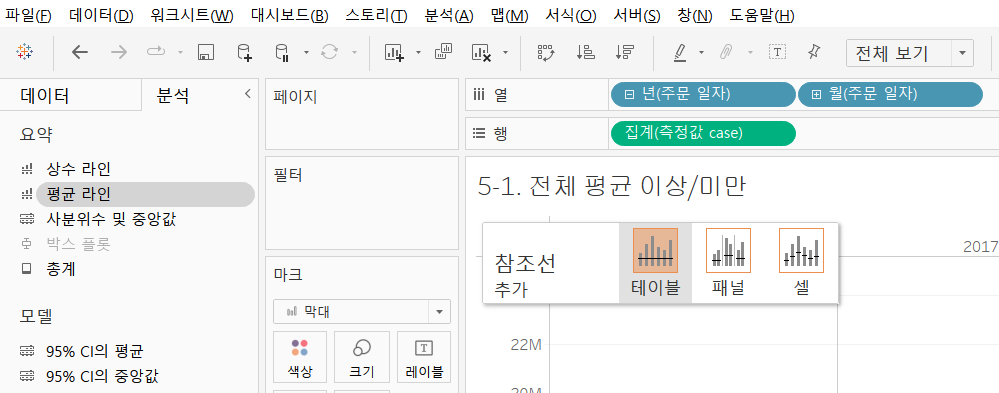The height and width of the screenshot is (393, 999).
Task: Open the new worksheet dropdown arrow
Action: coord(419,52)
